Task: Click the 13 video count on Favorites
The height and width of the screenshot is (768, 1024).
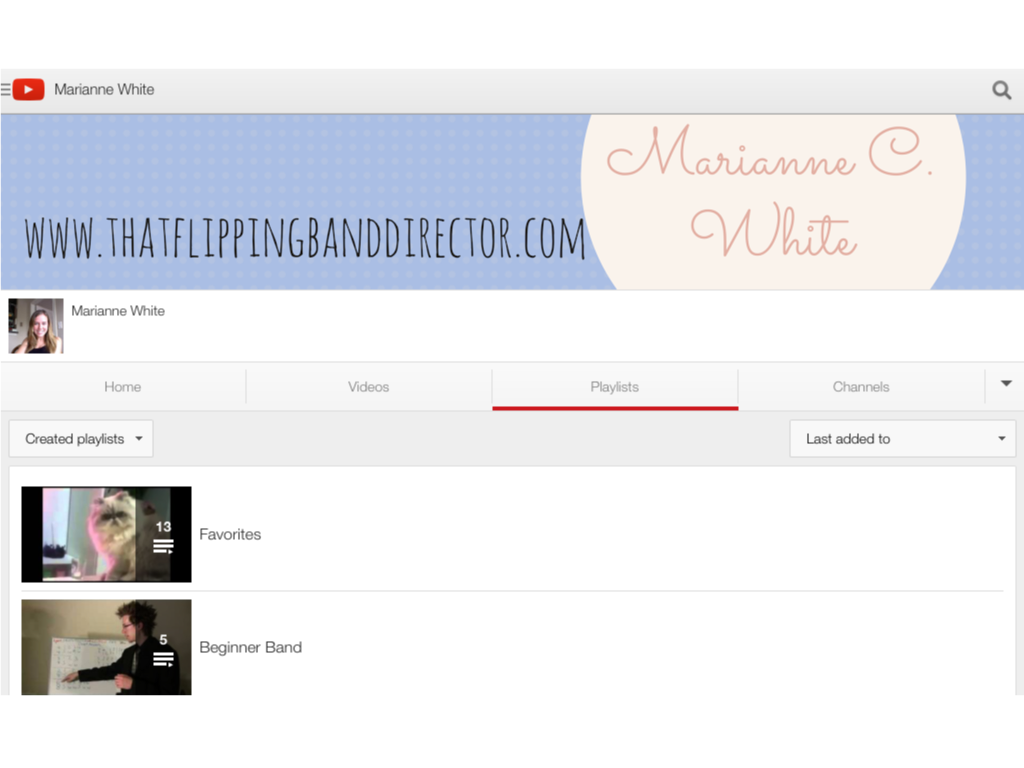Action: tap(163, 526)
